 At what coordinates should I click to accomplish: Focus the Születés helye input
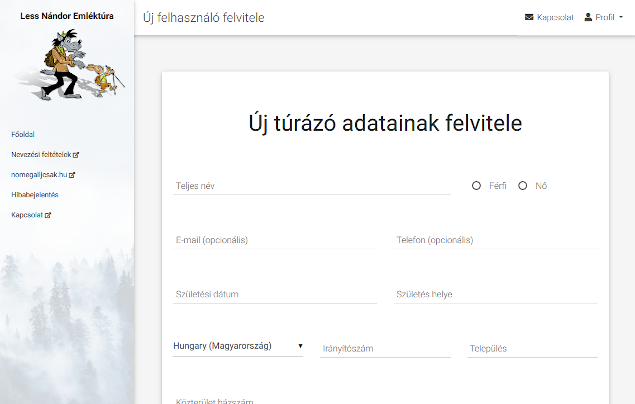[x=496, y=294]
